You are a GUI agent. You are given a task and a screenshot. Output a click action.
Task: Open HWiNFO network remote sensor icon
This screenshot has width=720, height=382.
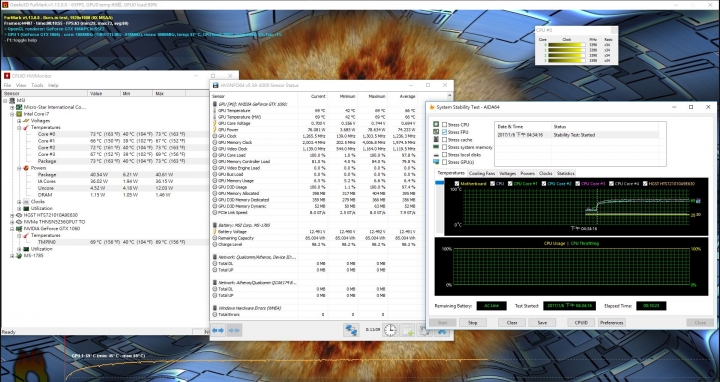coord(351,330)
